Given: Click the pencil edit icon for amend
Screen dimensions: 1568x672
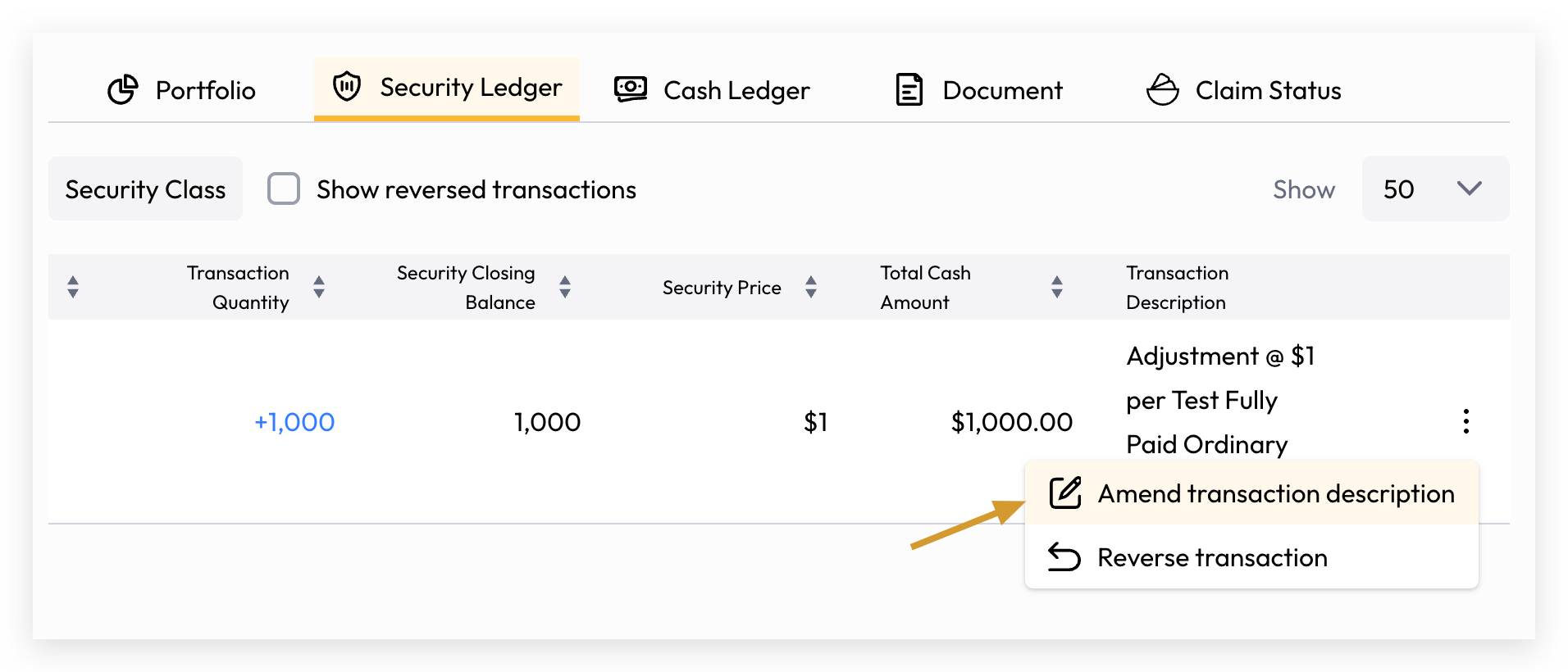Looking at the screenshot, I should tap(1065, 493).
